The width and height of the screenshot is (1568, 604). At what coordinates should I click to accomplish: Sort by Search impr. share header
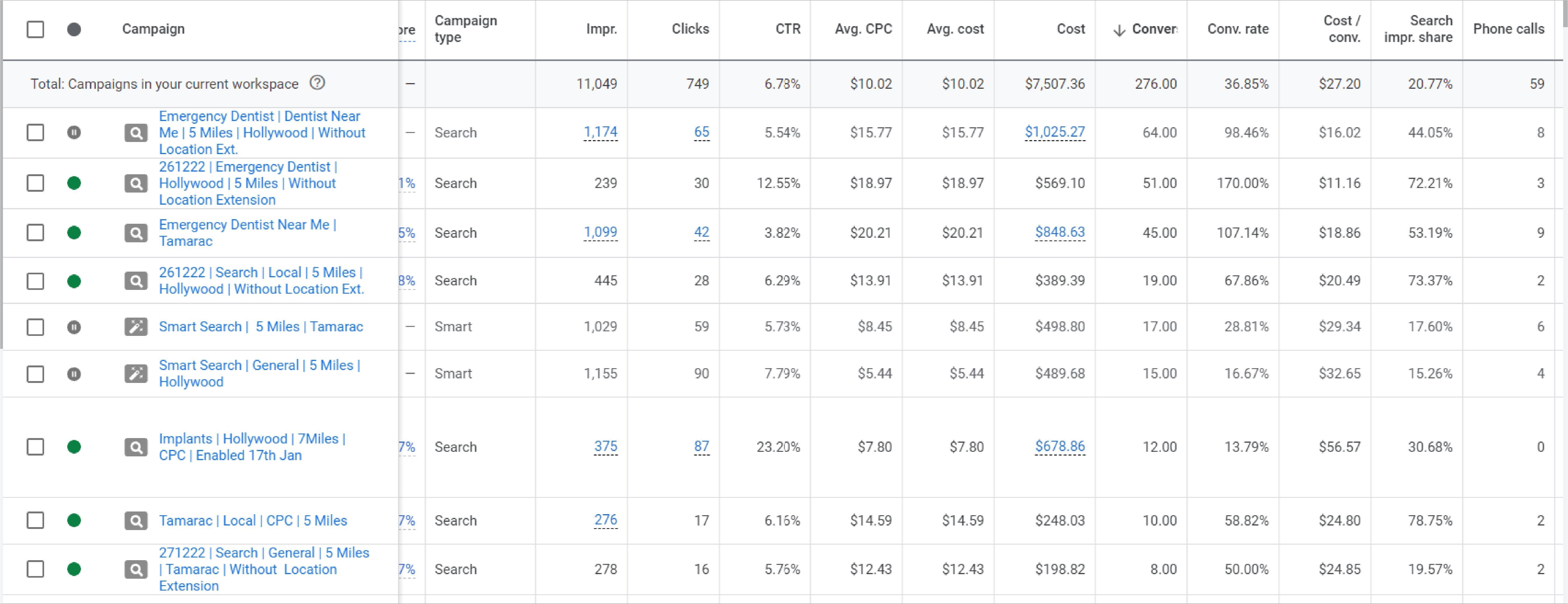1418,29
